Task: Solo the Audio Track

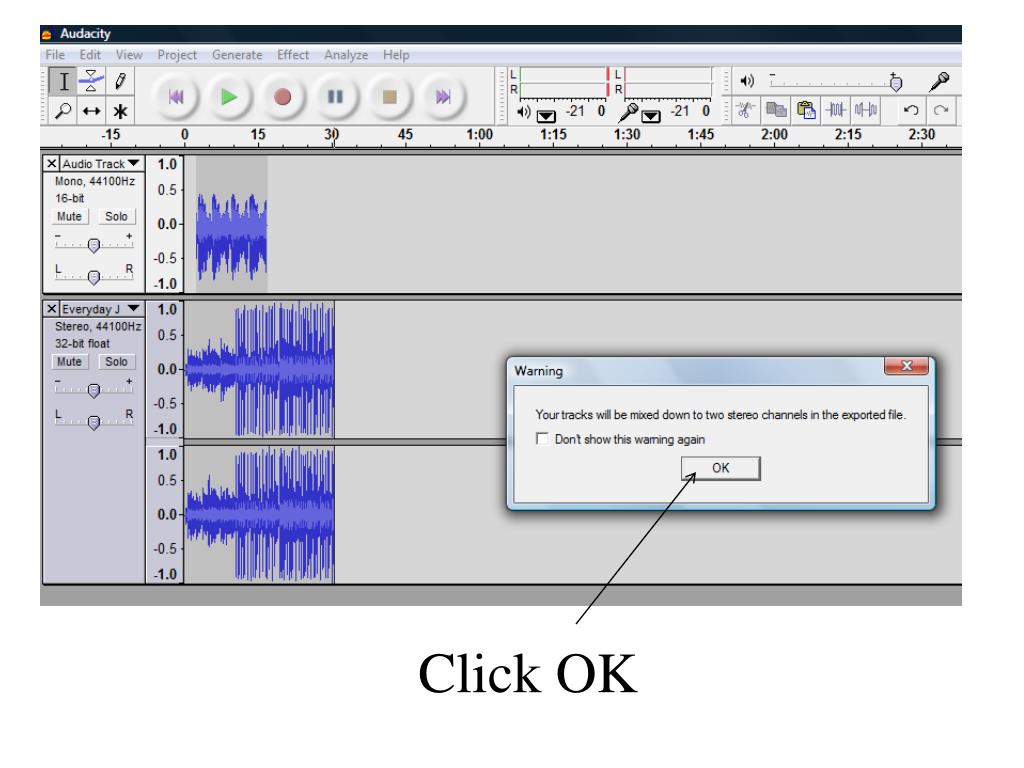Action: coord(116,216)
